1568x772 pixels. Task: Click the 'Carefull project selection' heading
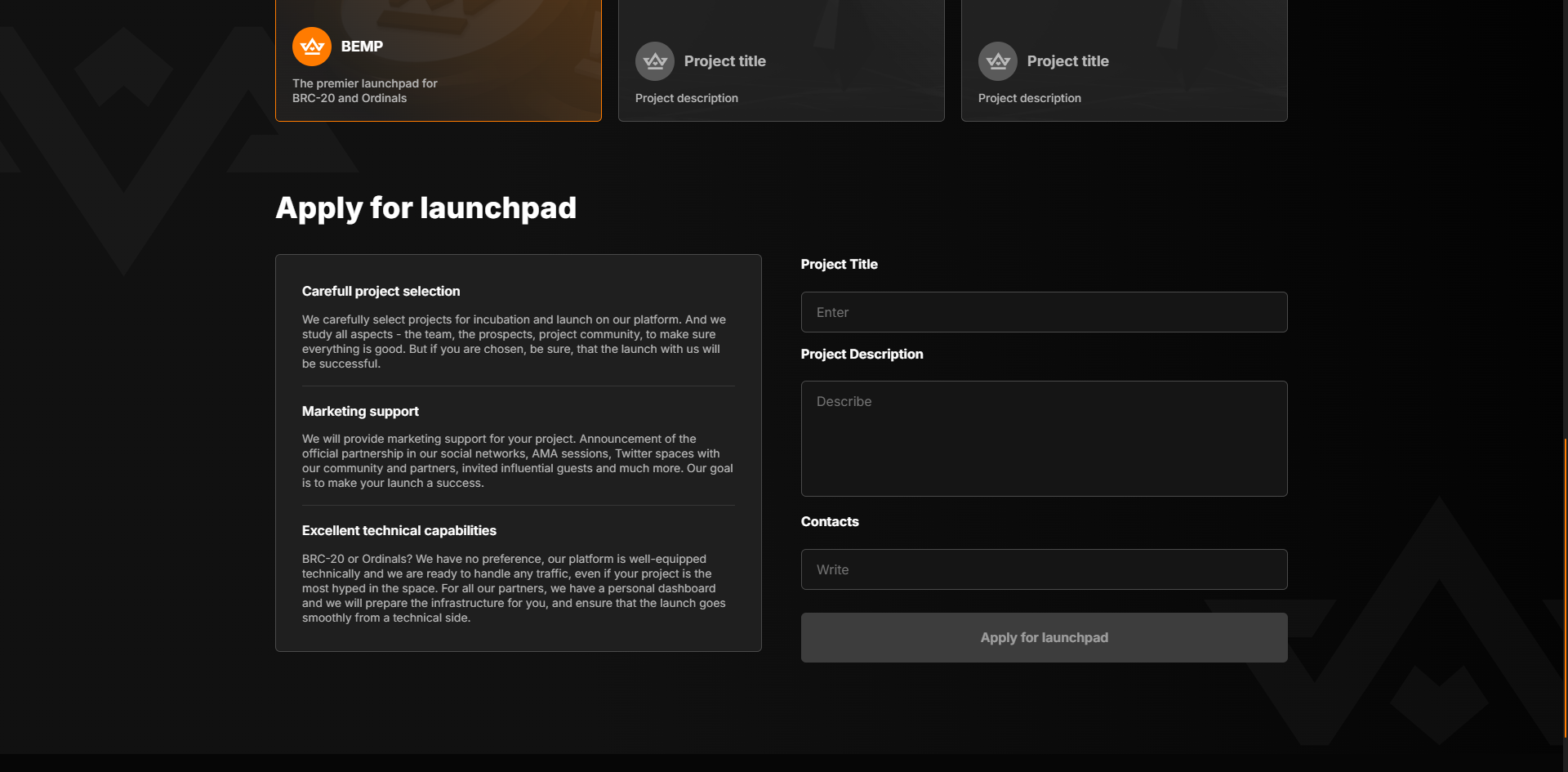coord(381,292)
